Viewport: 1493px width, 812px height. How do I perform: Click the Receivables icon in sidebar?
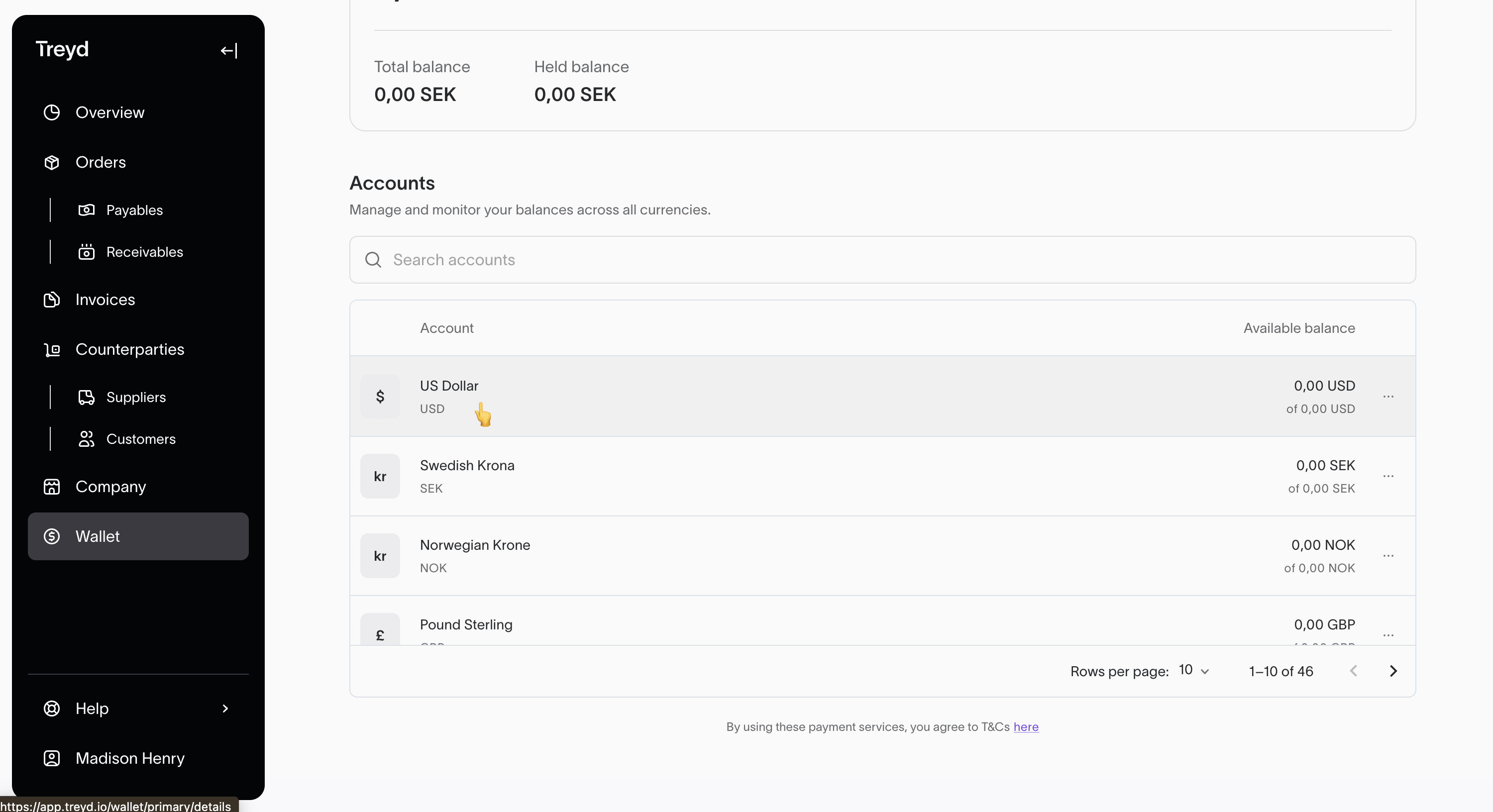[87, 252]
